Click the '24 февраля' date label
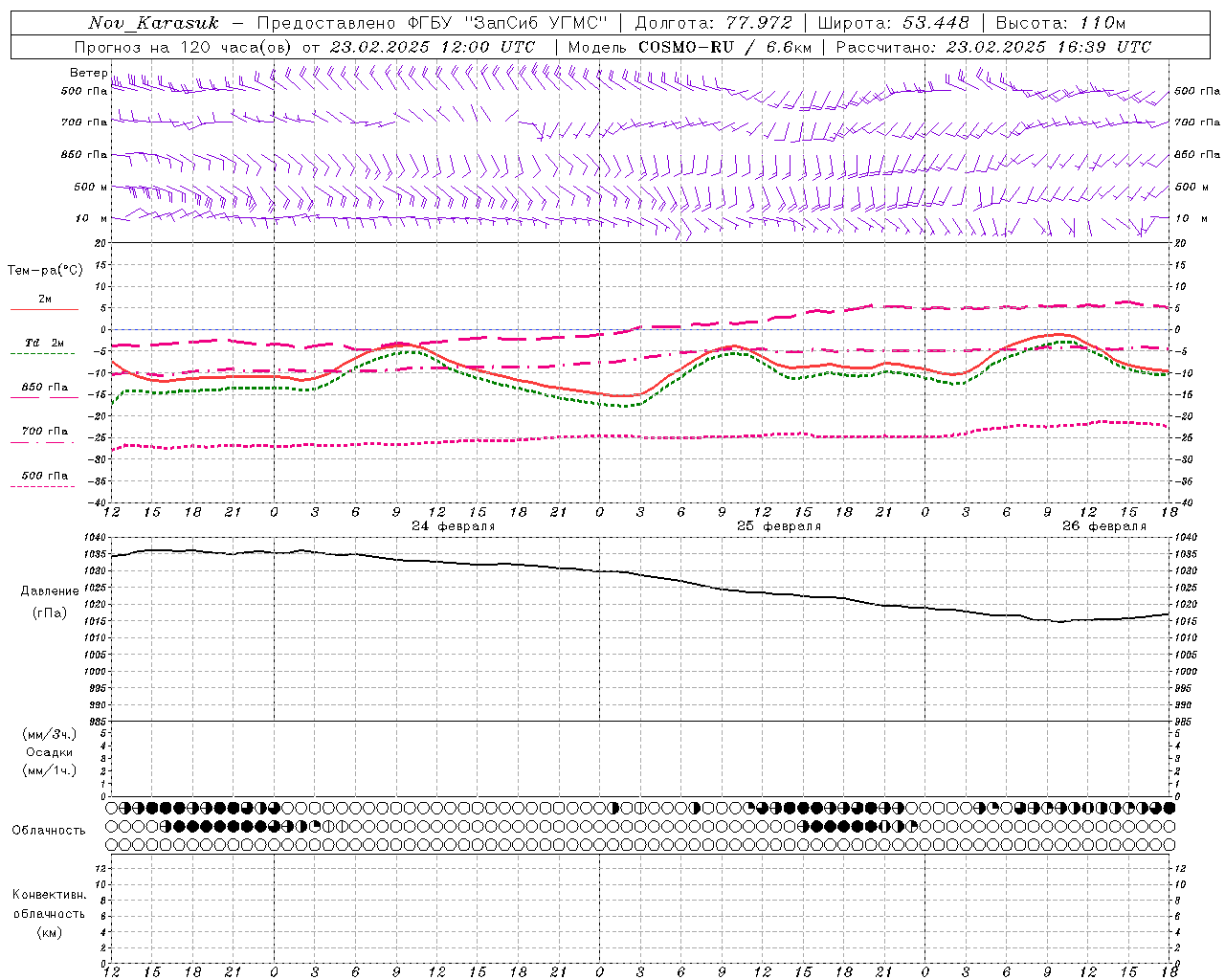The width and height of the screenshot is (1225, 980). 454,526
